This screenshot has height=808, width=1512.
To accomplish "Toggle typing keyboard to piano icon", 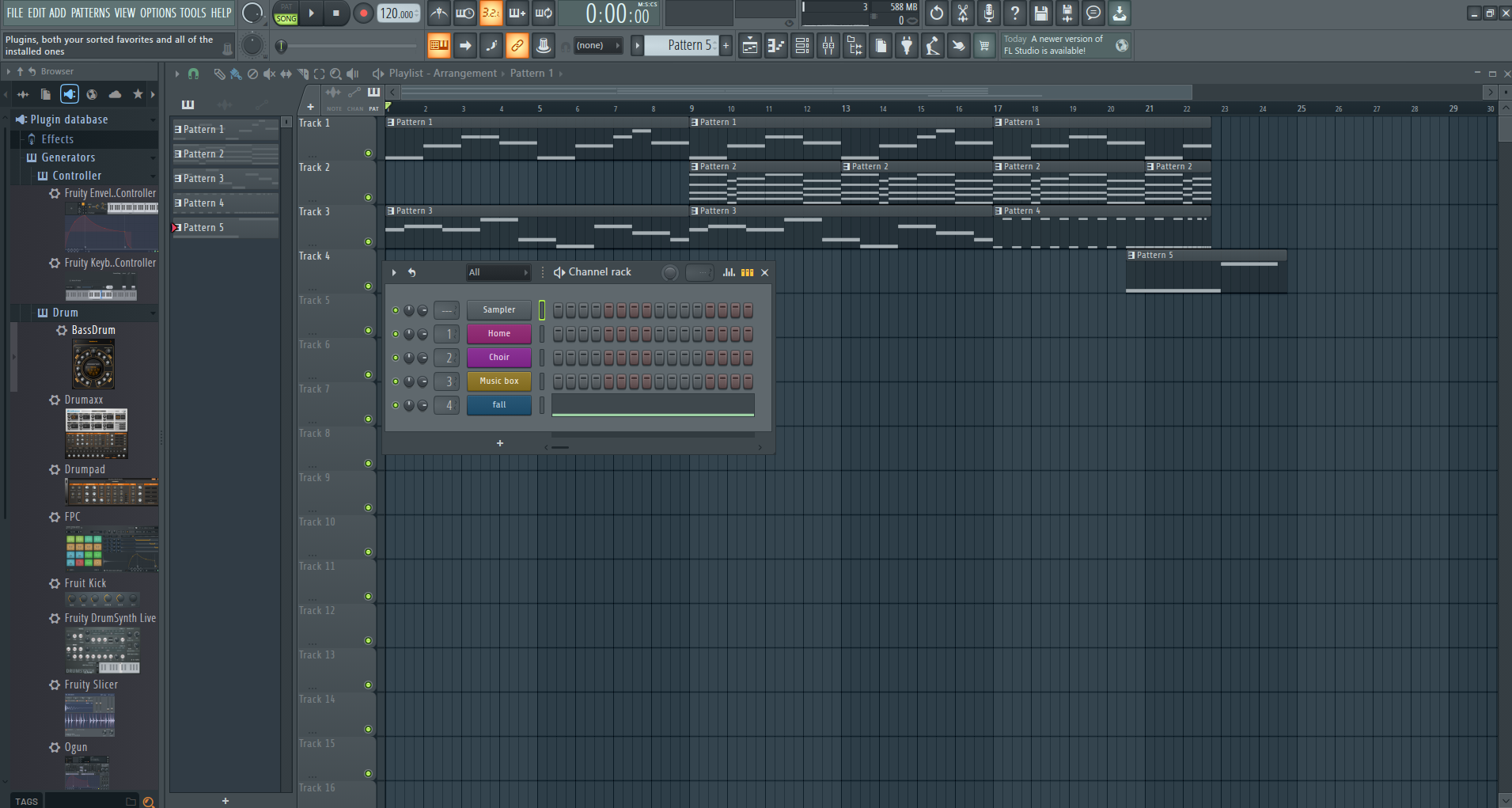I will [439, 46].
